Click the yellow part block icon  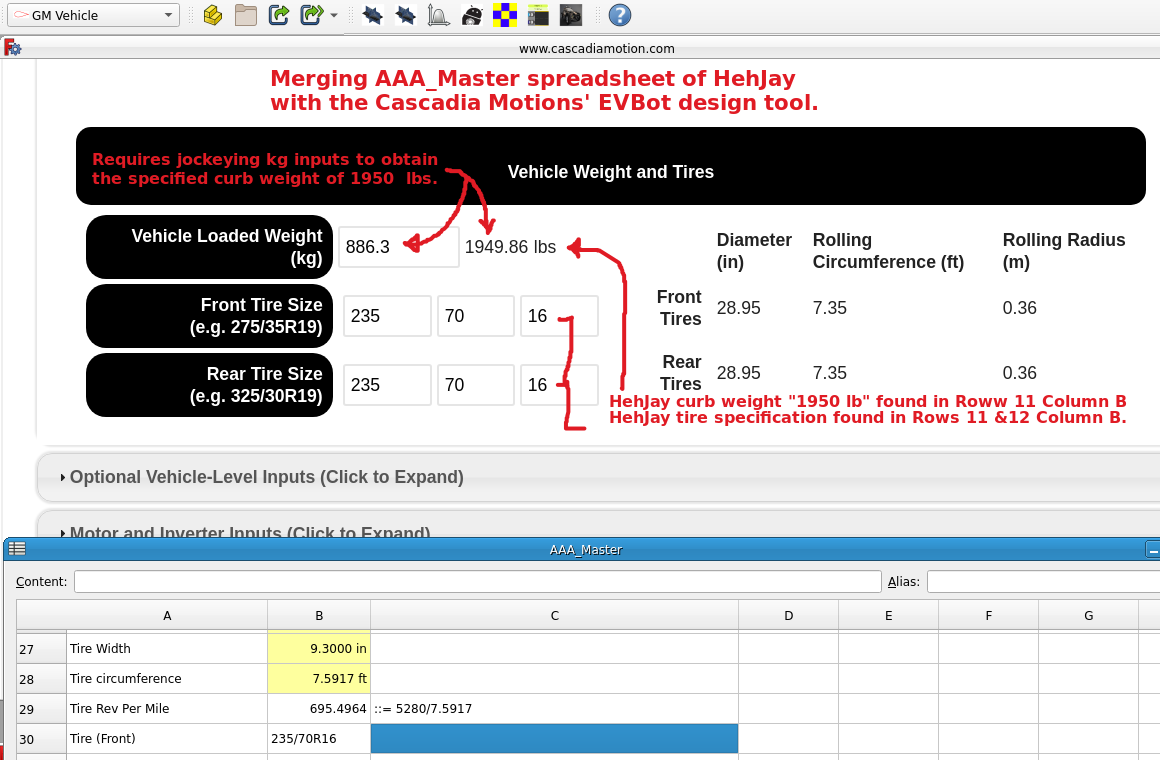click(212, 15)
